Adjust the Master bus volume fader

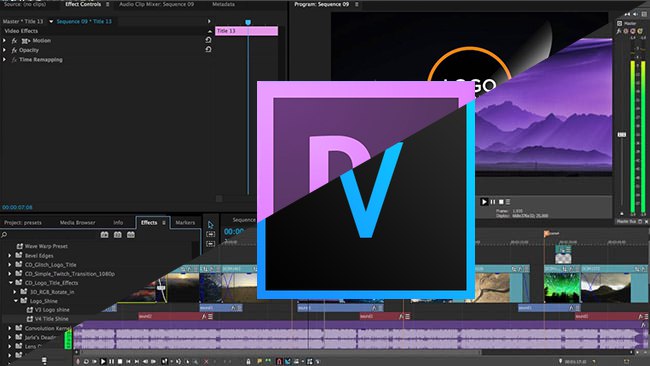[622, 135]
